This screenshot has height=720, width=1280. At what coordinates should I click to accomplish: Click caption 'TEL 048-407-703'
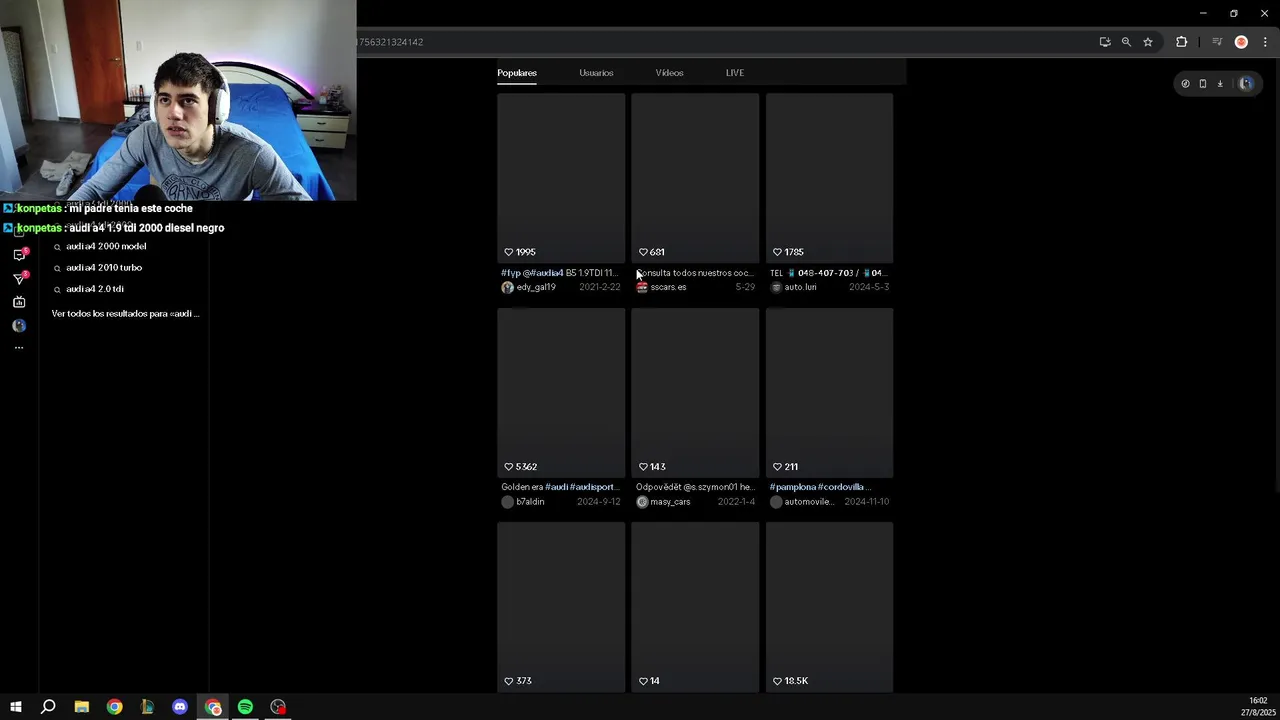pyautogui.click(x=827, y=273)
